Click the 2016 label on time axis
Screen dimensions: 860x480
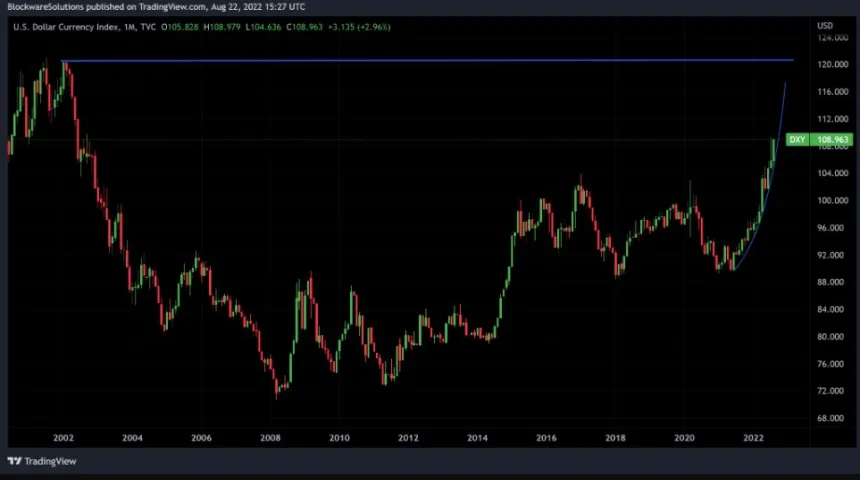point(546,438)
